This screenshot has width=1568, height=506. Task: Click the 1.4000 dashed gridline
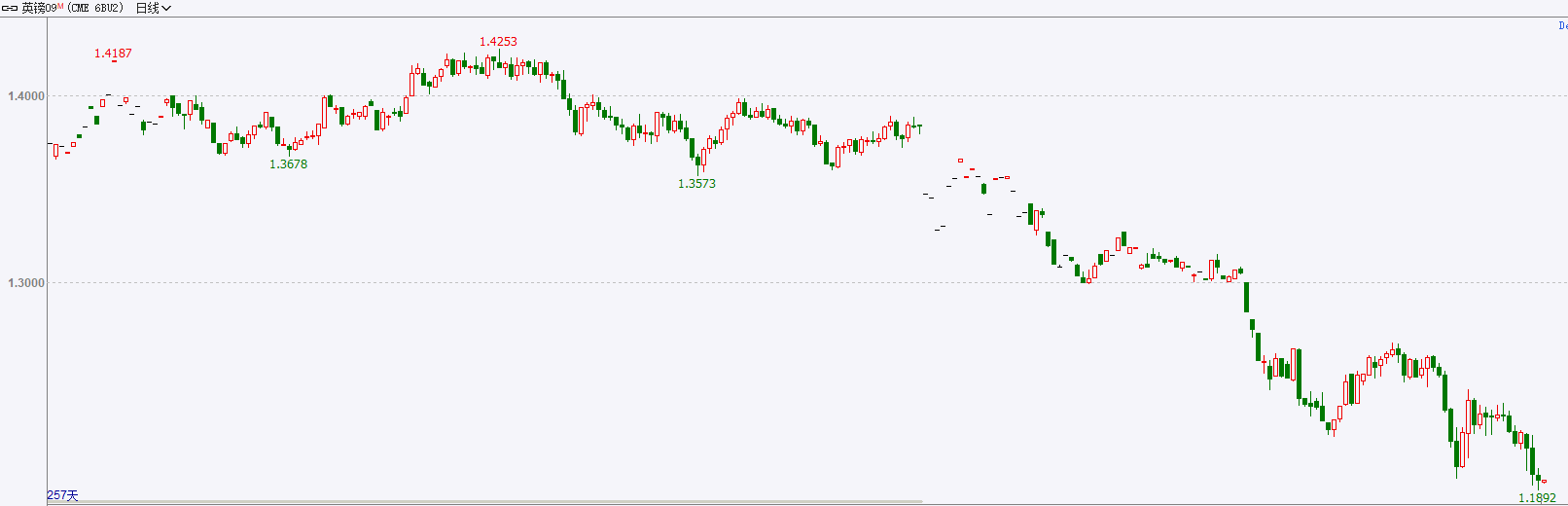point(807,95)
